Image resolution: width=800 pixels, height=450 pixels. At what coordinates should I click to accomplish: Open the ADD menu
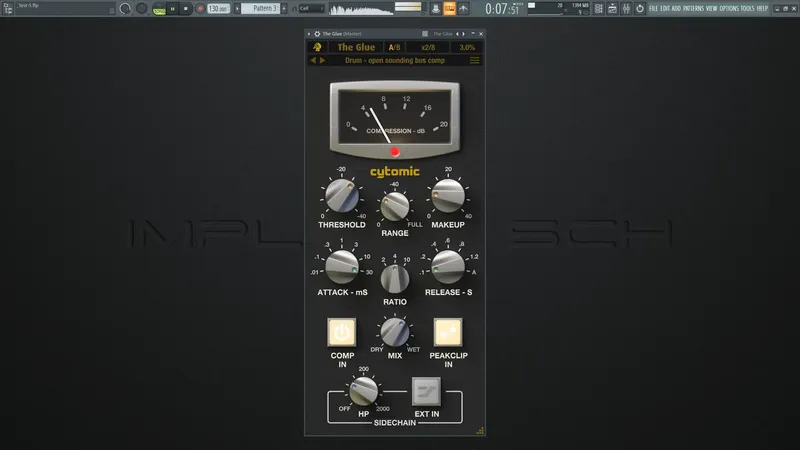676,9
